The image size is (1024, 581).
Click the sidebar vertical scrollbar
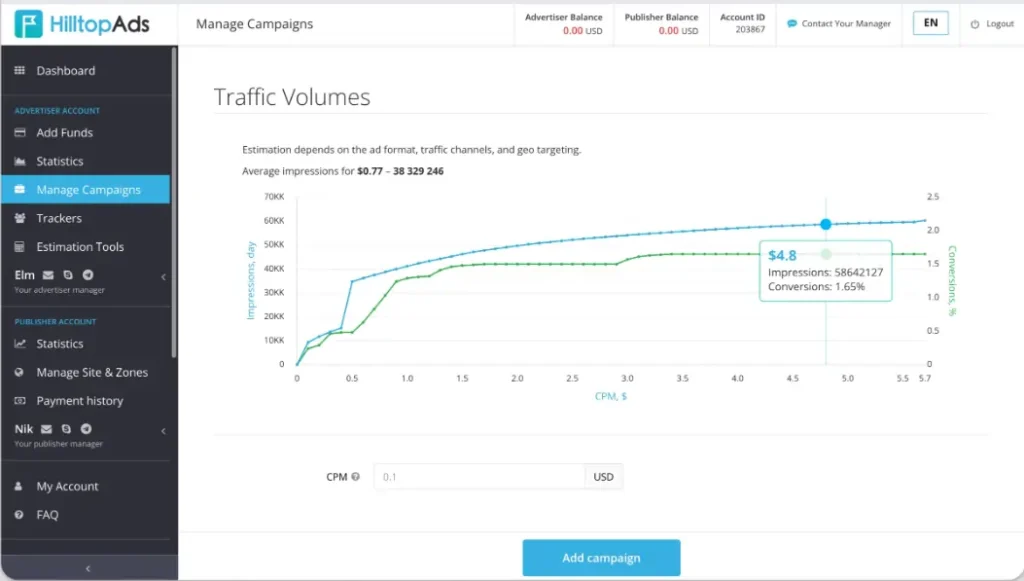click(174, 202)
